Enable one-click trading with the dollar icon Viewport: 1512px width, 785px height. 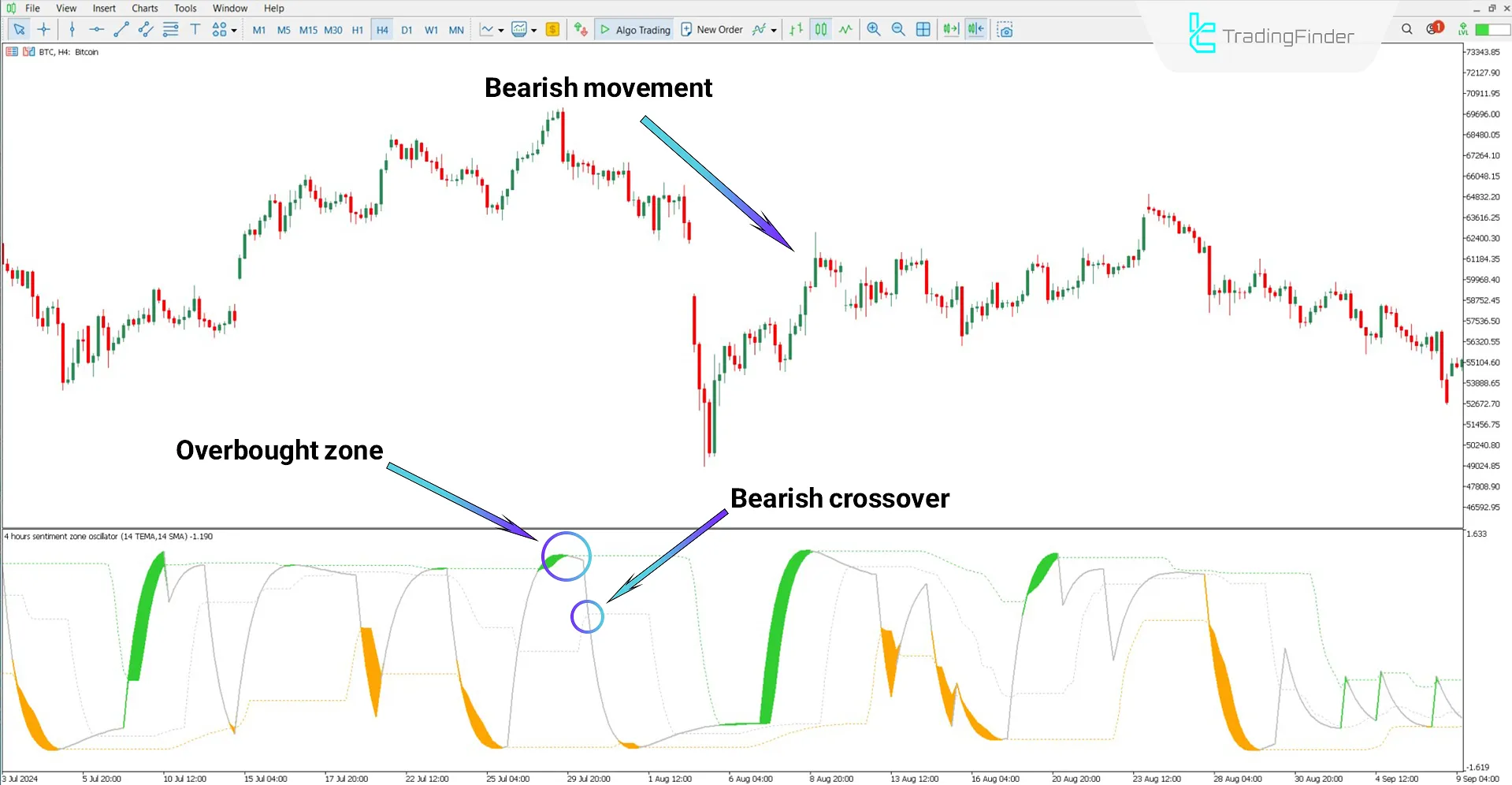(x=552, y=29)
